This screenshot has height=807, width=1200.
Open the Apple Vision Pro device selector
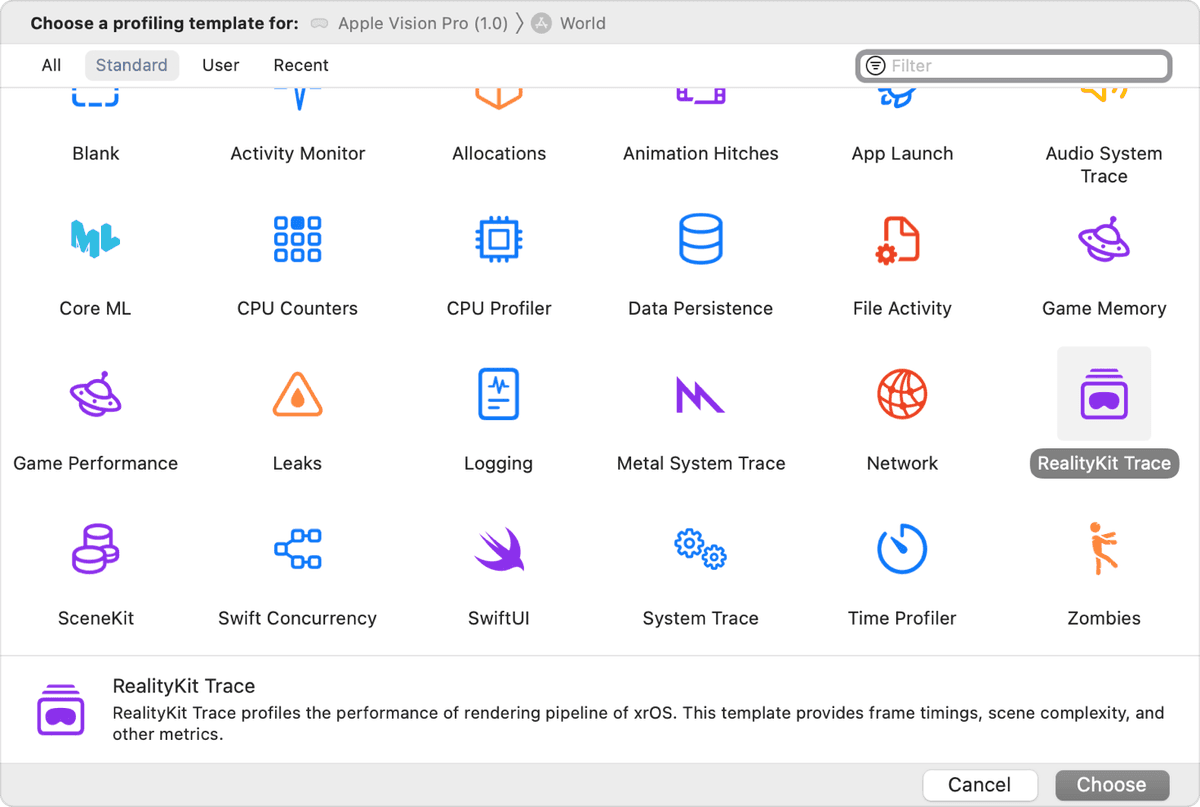point(410,23)
